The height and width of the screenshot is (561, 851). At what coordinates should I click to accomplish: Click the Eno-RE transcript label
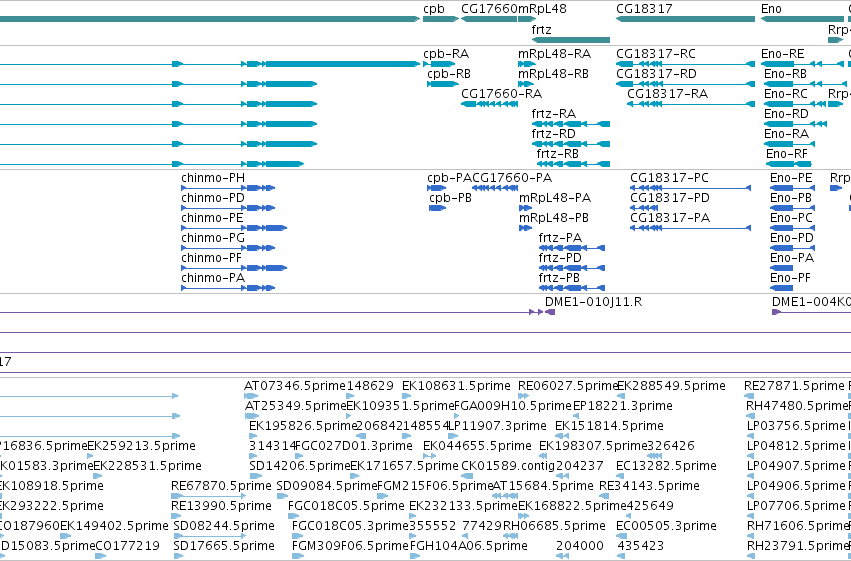(783, 54)
